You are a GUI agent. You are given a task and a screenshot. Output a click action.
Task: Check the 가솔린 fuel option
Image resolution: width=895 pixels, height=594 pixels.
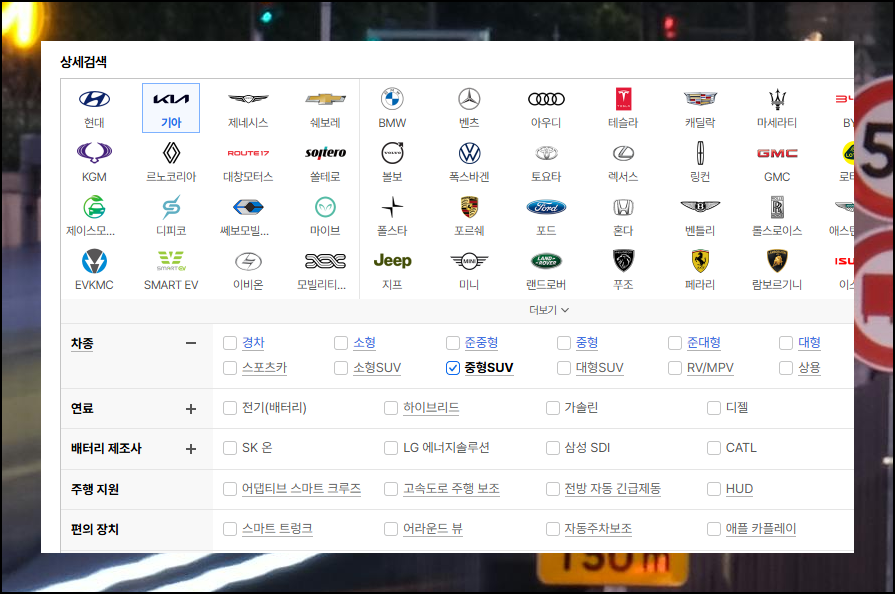coord(553,408)
